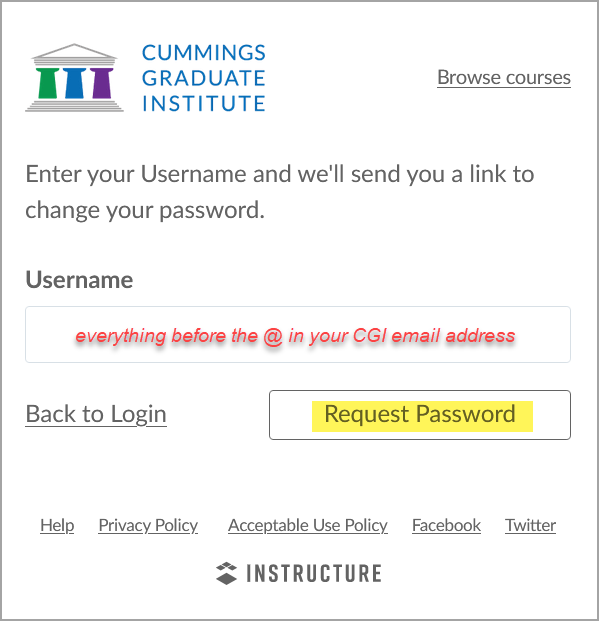Click the purple pillar in the logo
This screenshot has width=599, height=621.
click(101, 83)
